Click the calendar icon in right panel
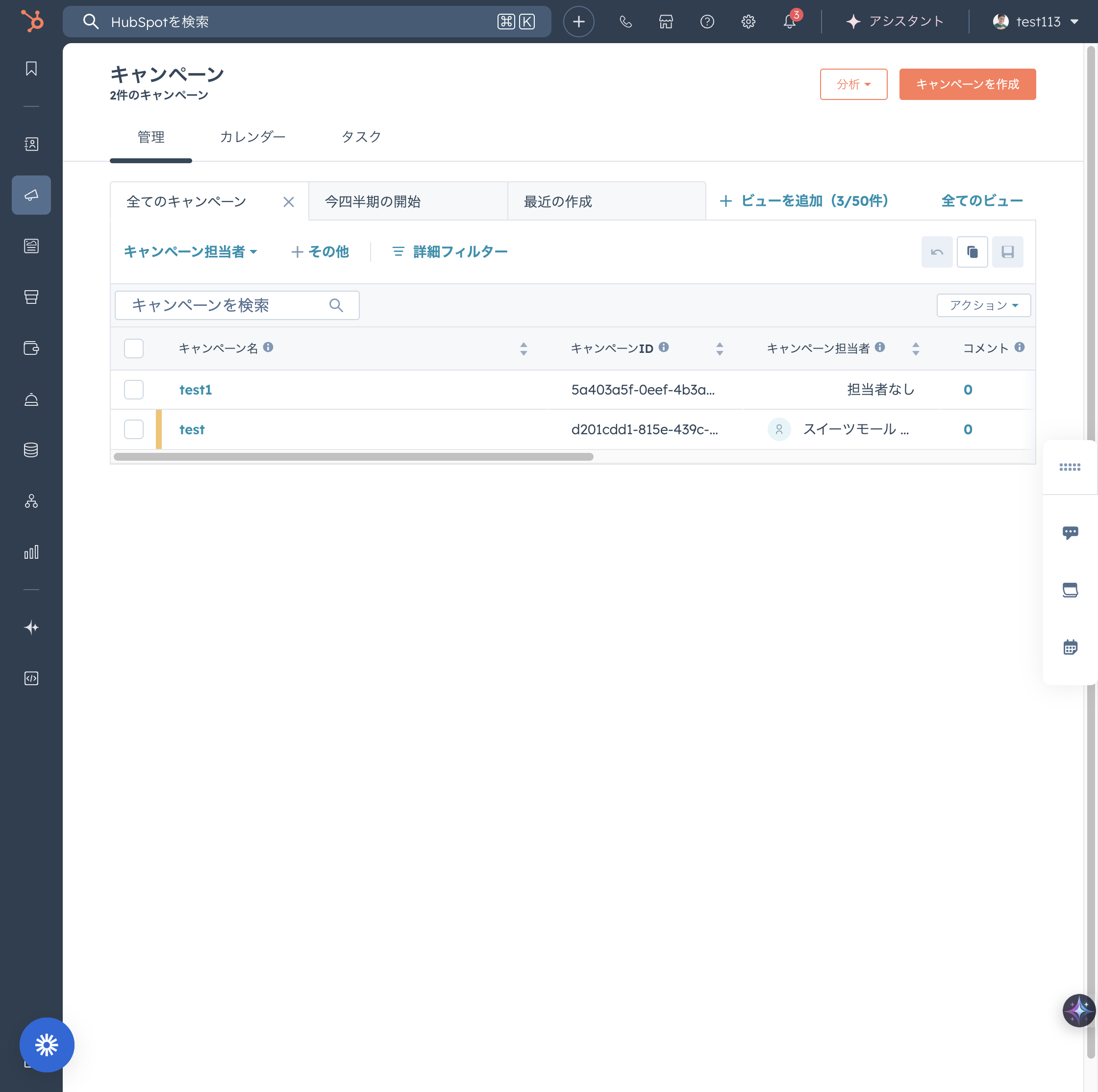1098x1092 pixels. pyautogui.click(x=1070, y=647)
